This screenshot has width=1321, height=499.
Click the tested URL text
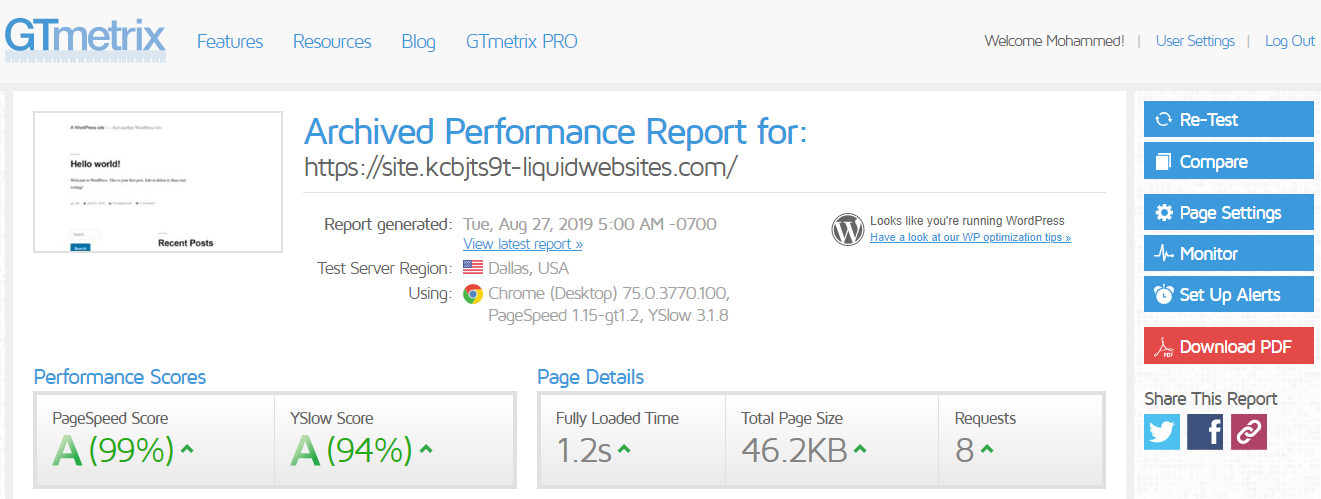coord(520,167)
